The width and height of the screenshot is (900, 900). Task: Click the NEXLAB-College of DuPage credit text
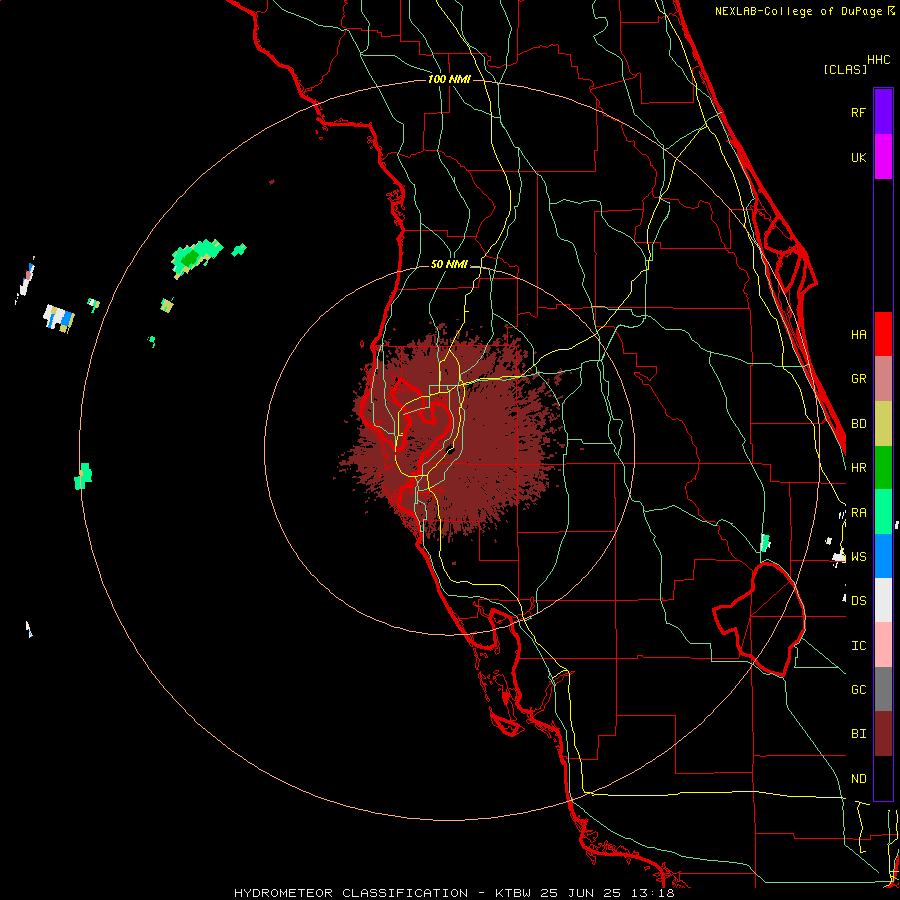[804, 11]
